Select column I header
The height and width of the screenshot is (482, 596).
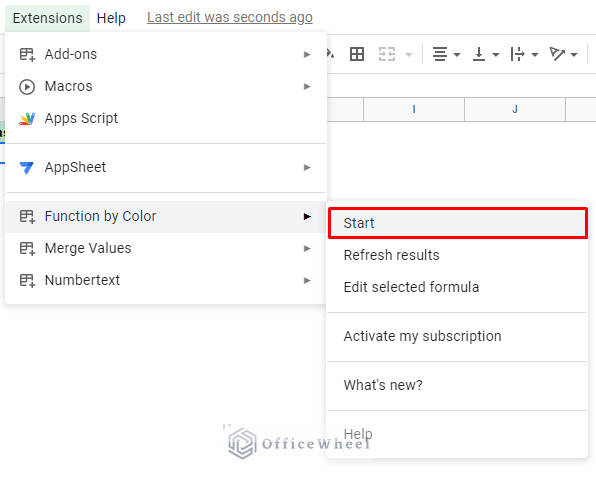pos(414,109)
